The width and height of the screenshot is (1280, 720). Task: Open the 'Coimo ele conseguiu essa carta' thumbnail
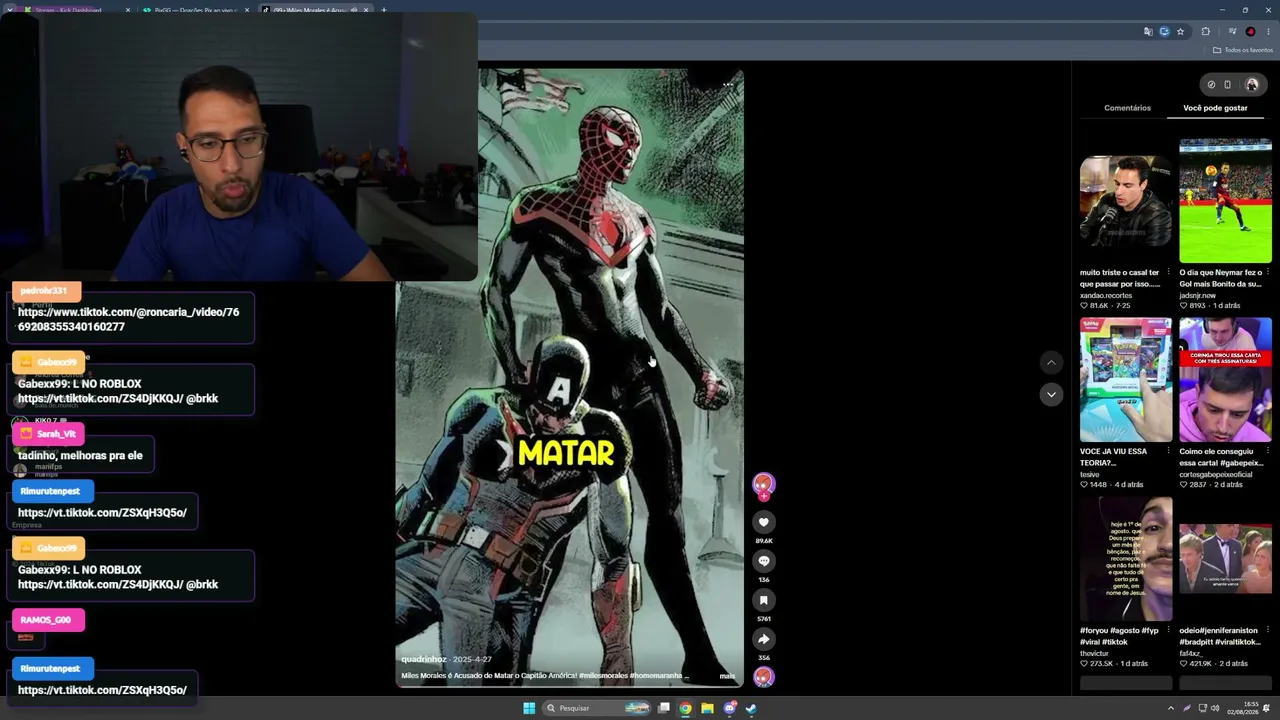(1225, 380)
